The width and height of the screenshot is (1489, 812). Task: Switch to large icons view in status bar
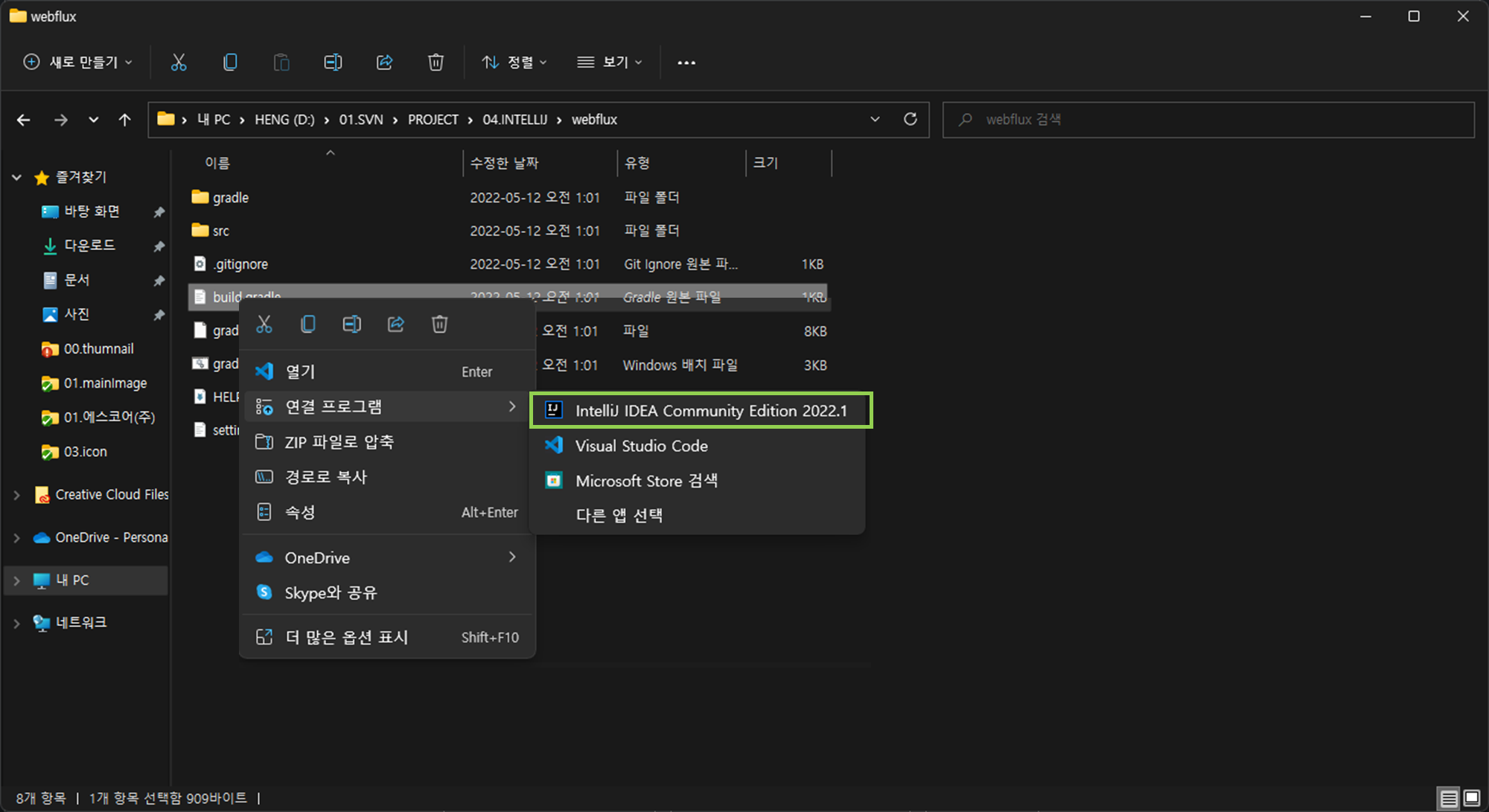click(1472, 798)
